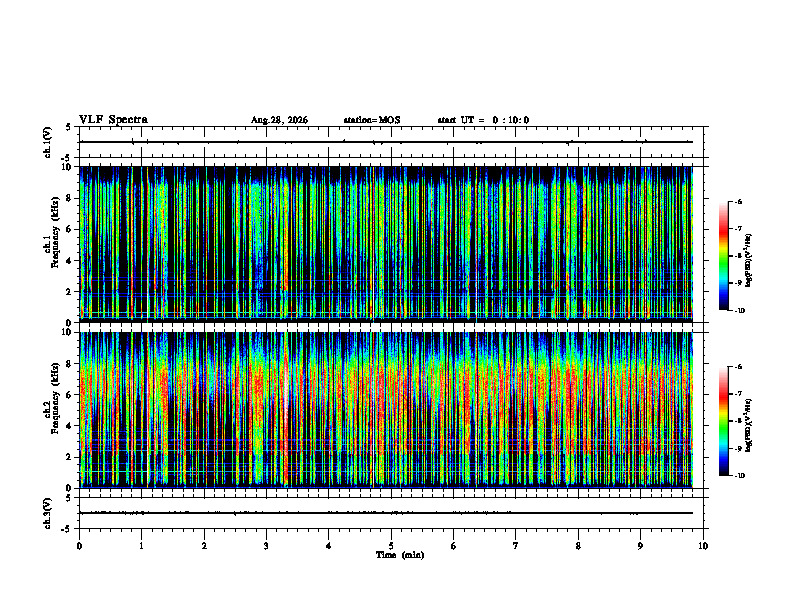
Task: Click the VLF Spectra title text
Action: [113, 120]
